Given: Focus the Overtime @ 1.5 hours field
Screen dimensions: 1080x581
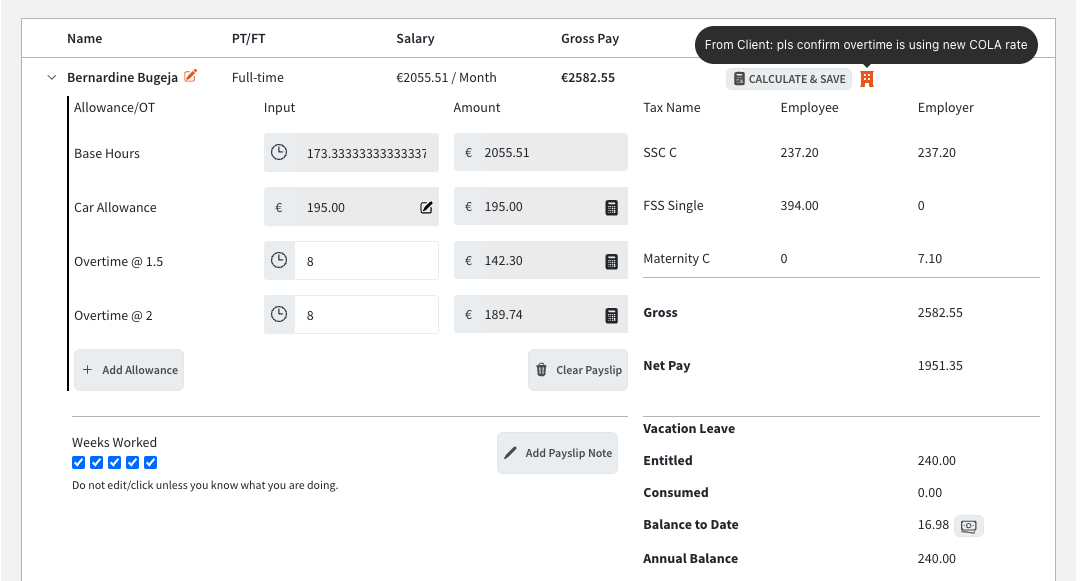Looking at the screenshot, I should [366, 261].
